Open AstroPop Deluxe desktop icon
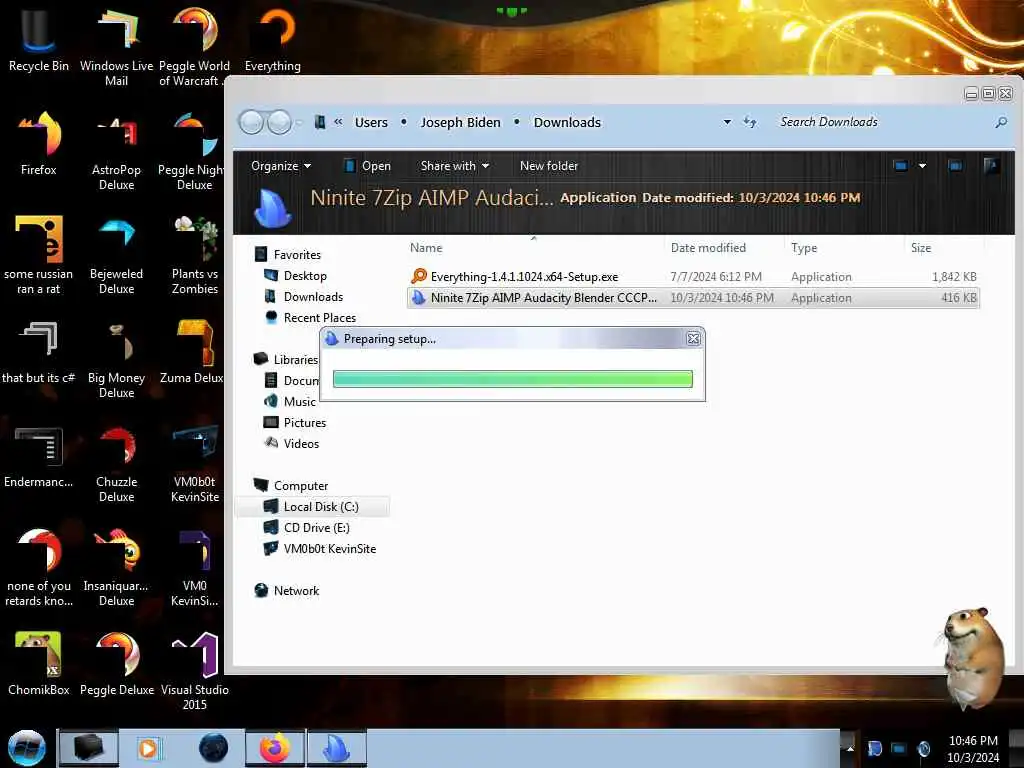The image size is (1024, 768). pos(116,152)
